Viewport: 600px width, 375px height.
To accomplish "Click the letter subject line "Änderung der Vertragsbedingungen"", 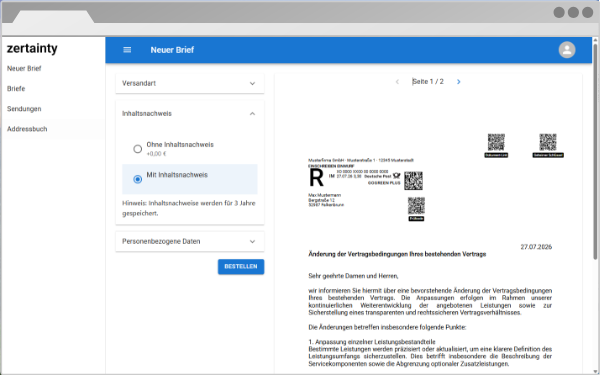I will click(397, 254).
